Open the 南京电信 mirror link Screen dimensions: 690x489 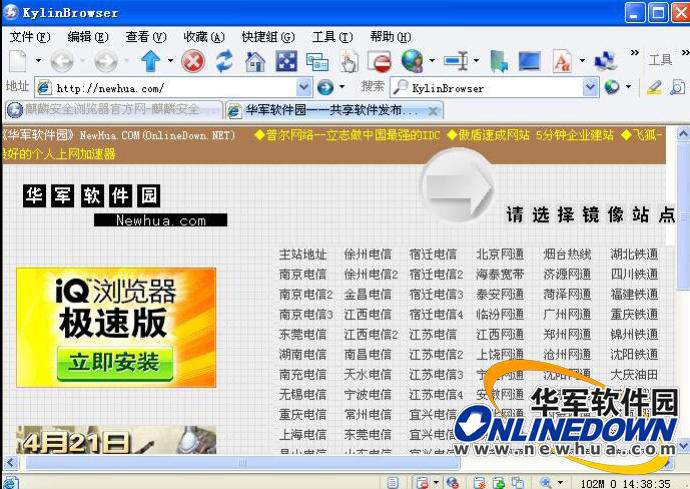click(303, 274)
